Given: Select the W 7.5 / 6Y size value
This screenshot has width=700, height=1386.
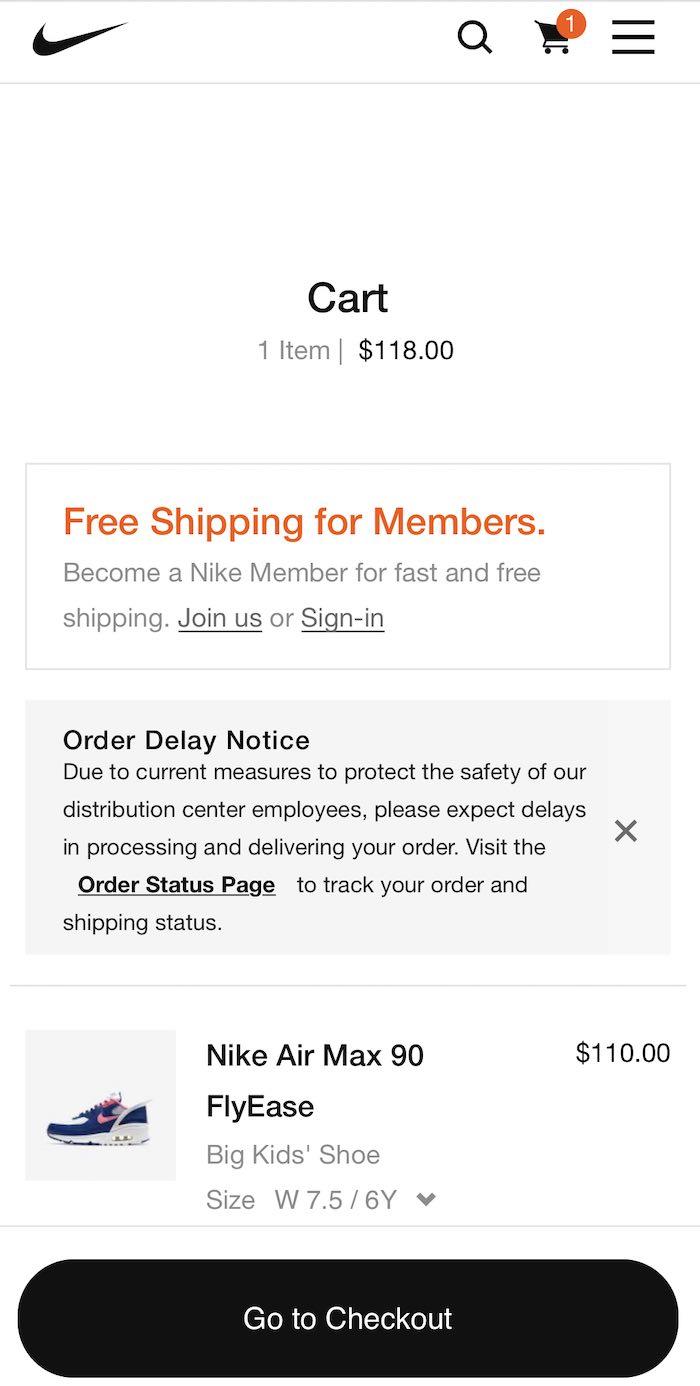Looking at the screenshot, I should pos(336,1199).
